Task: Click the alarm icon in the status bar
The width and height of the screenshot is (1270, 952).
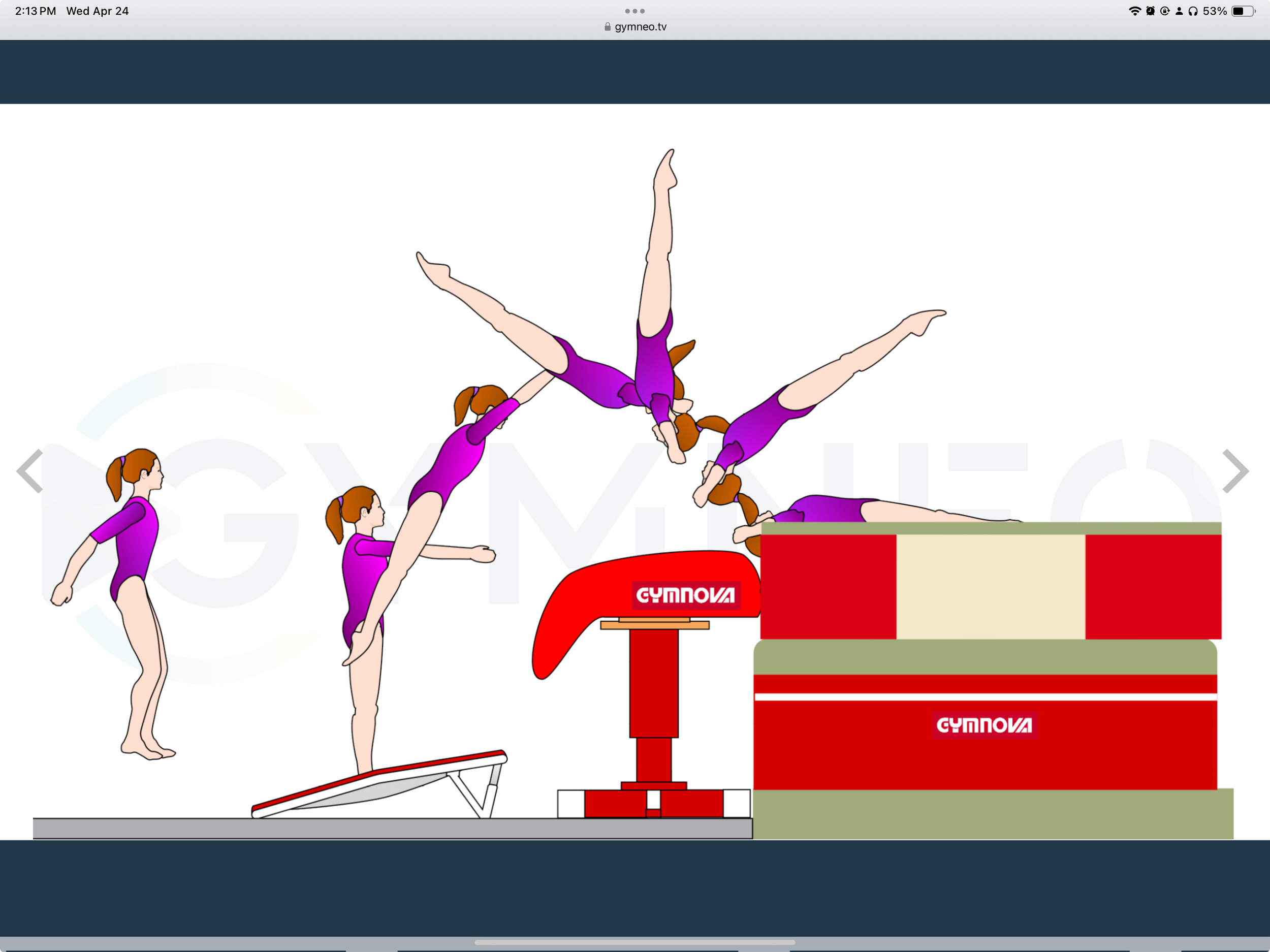Action: tap(1150, 10)
